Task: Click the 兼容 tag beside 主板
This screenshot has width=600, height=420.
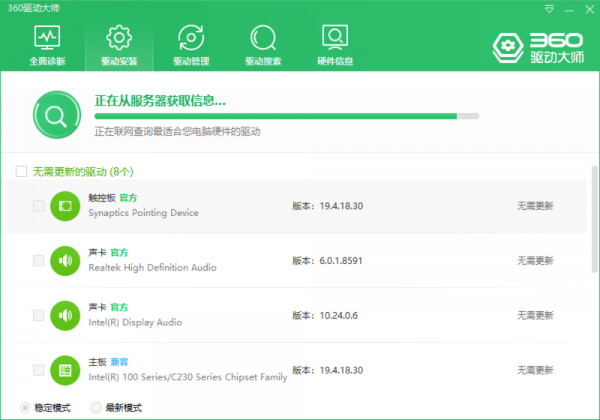Action: point(119,362)
